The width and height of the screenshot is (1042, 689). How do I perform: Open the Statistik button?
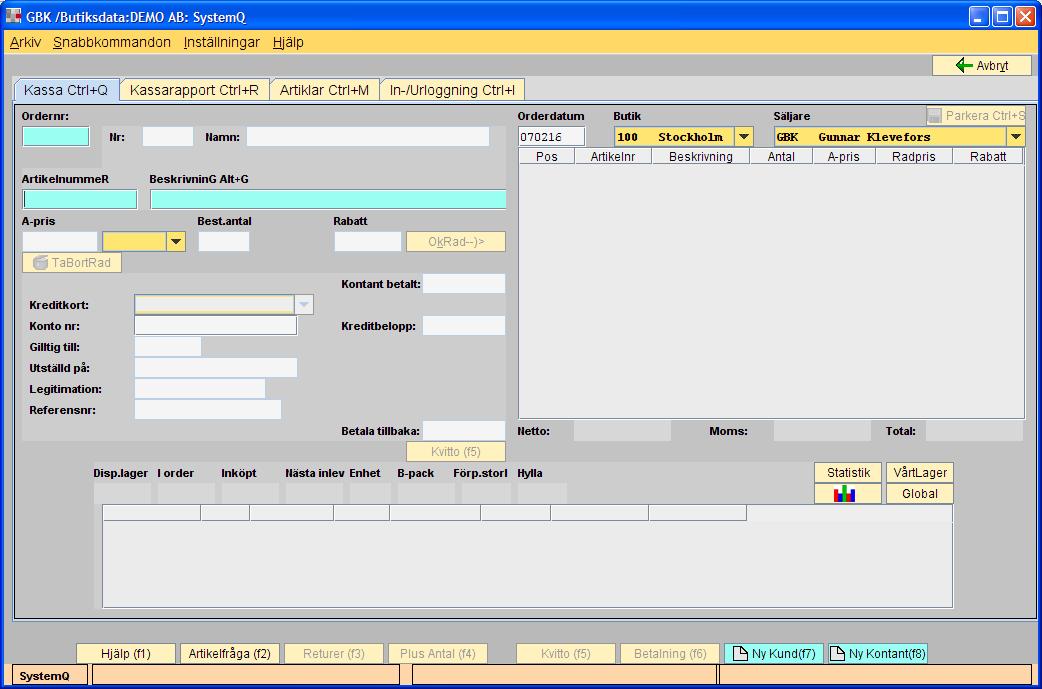848,472
